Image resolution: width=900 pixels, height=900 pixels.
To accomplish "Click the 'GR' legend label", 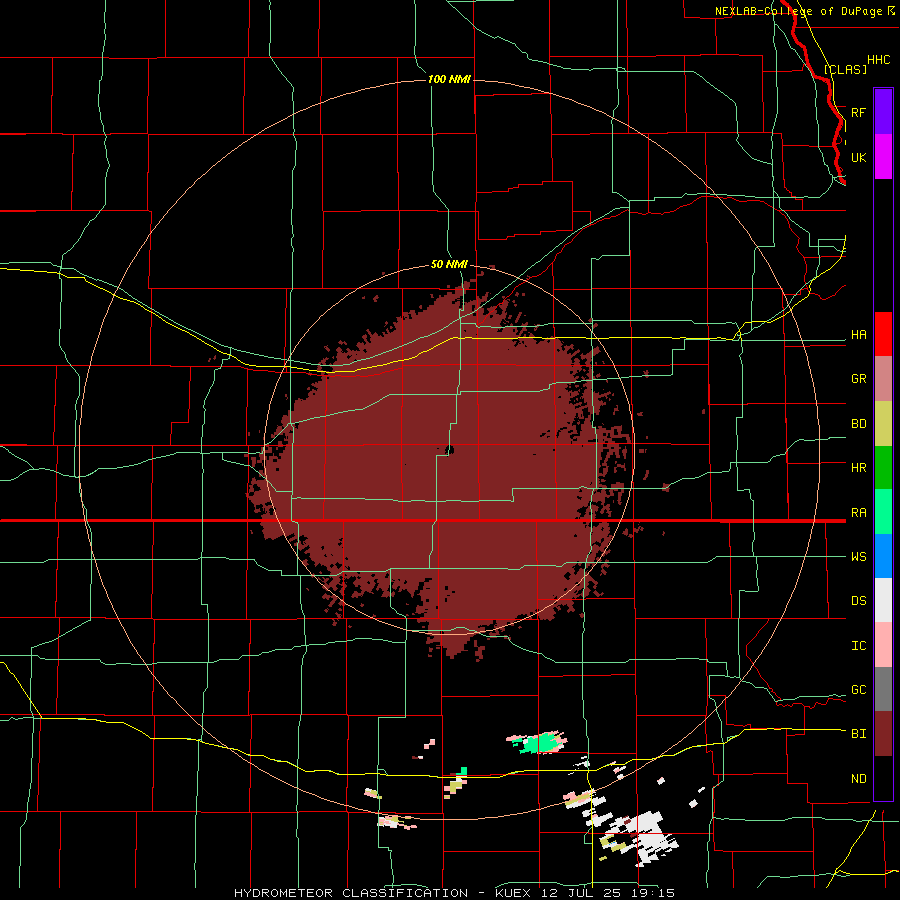I will pyautogui.click(x=858, y=379).
